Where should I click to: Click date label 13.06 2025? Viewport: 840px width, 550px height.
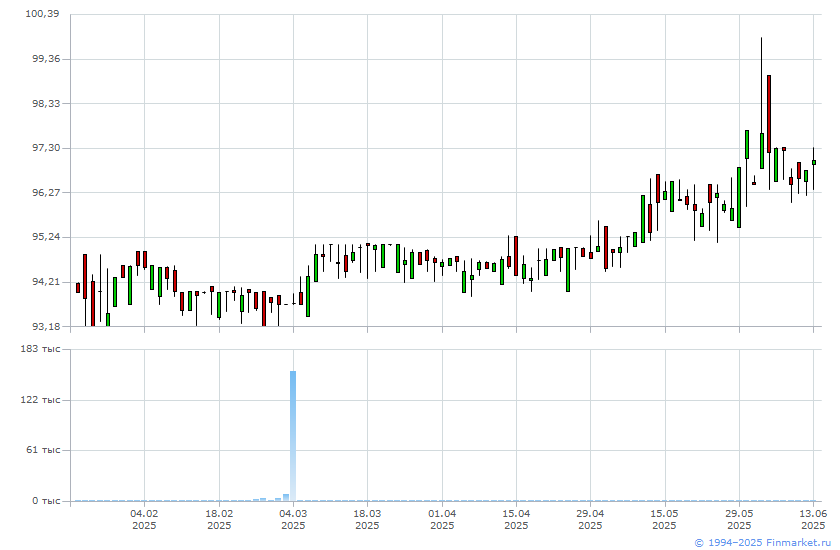pos(813,519)
